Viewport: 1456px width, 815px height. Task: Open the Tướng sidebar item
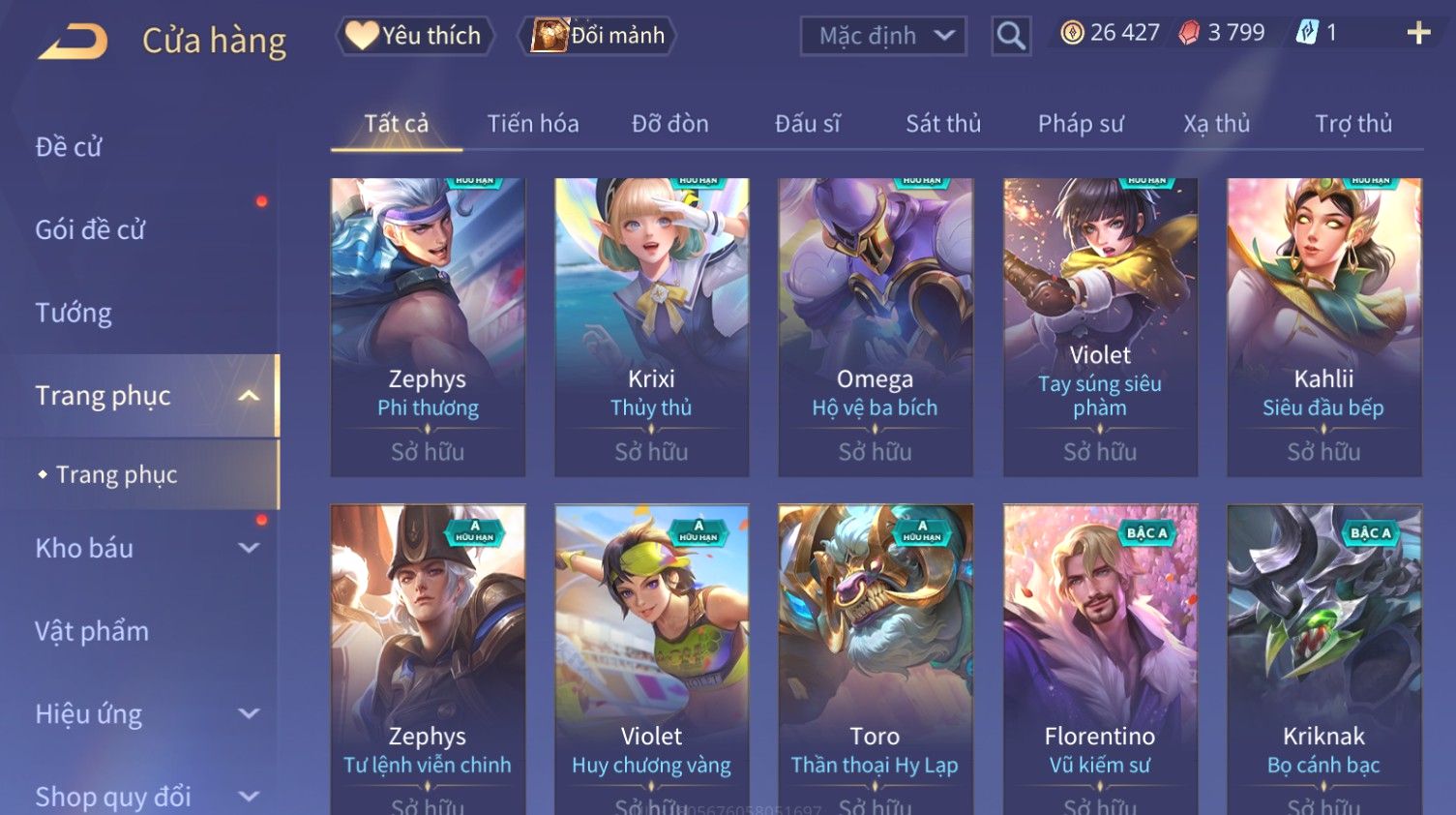[74, 314]
